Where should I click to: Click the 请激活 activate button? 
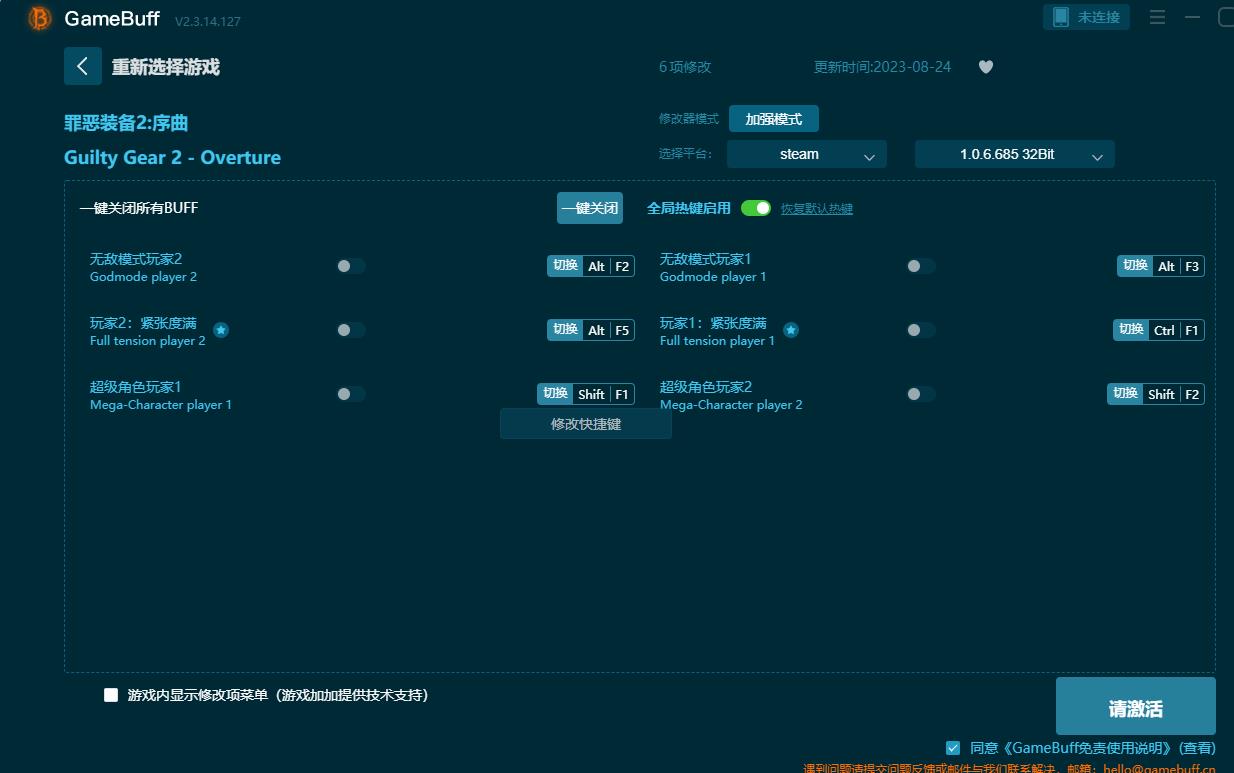[x=1136, y=706]
